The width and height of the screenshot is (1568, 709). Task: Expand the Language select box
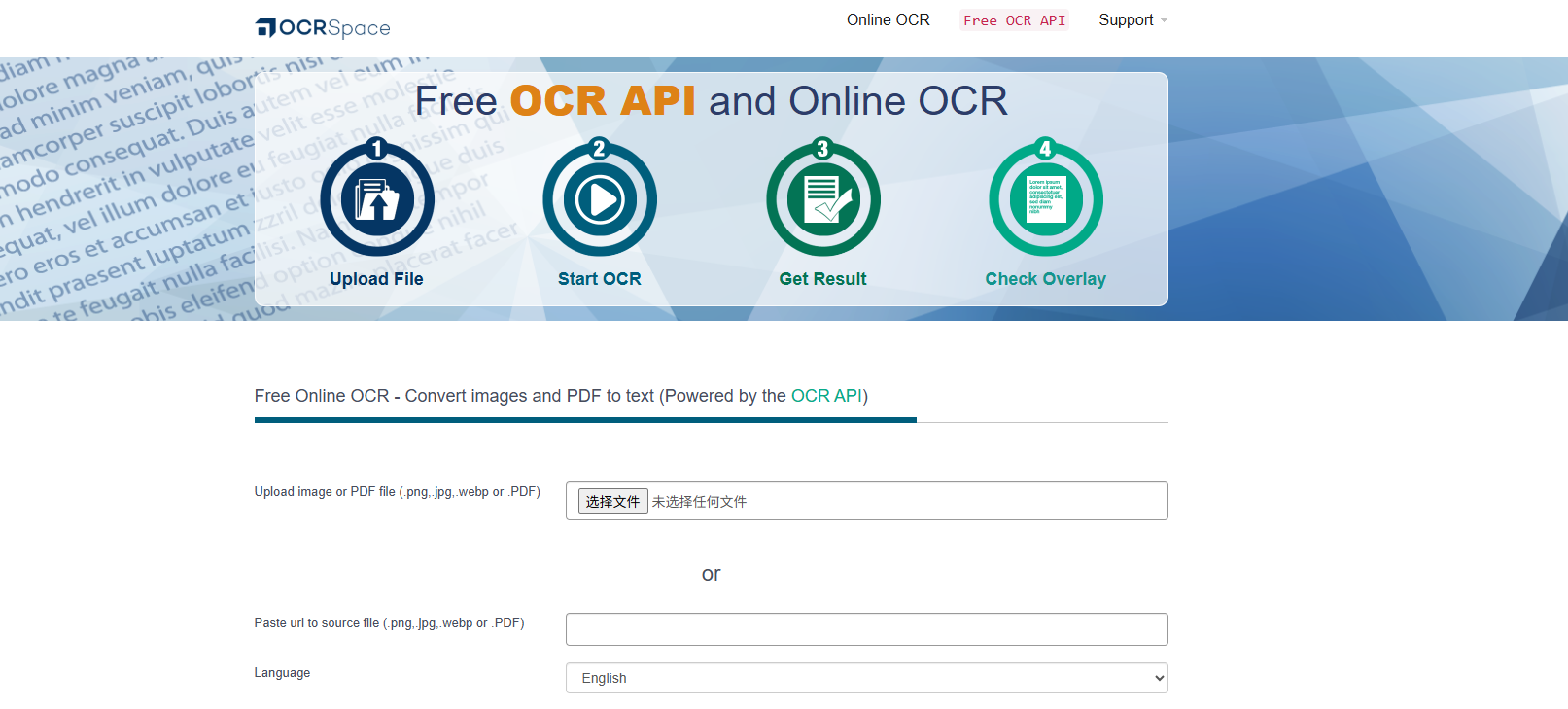[866, 678]
